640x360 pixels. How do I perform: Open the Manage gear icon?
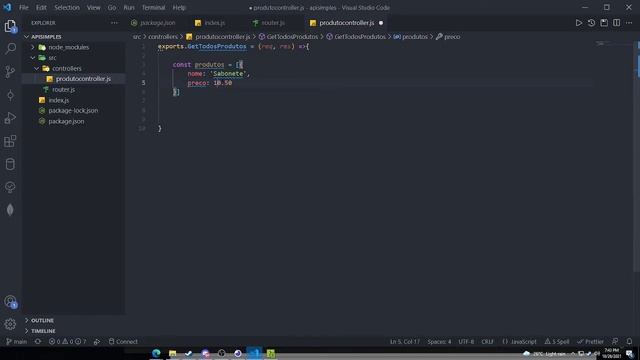[10, 324]
